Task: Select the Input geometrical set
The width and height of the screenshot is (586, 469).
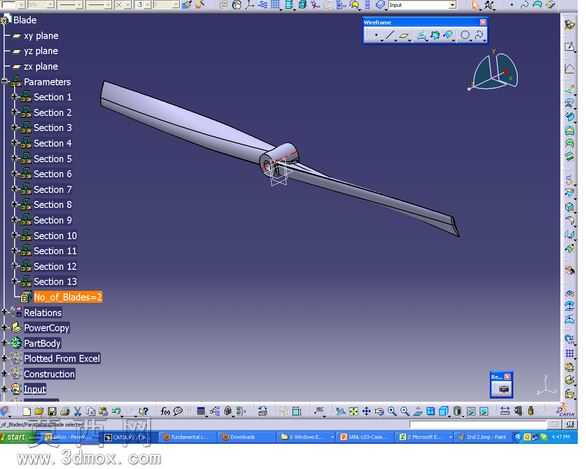Action: [x=35, y=389]
